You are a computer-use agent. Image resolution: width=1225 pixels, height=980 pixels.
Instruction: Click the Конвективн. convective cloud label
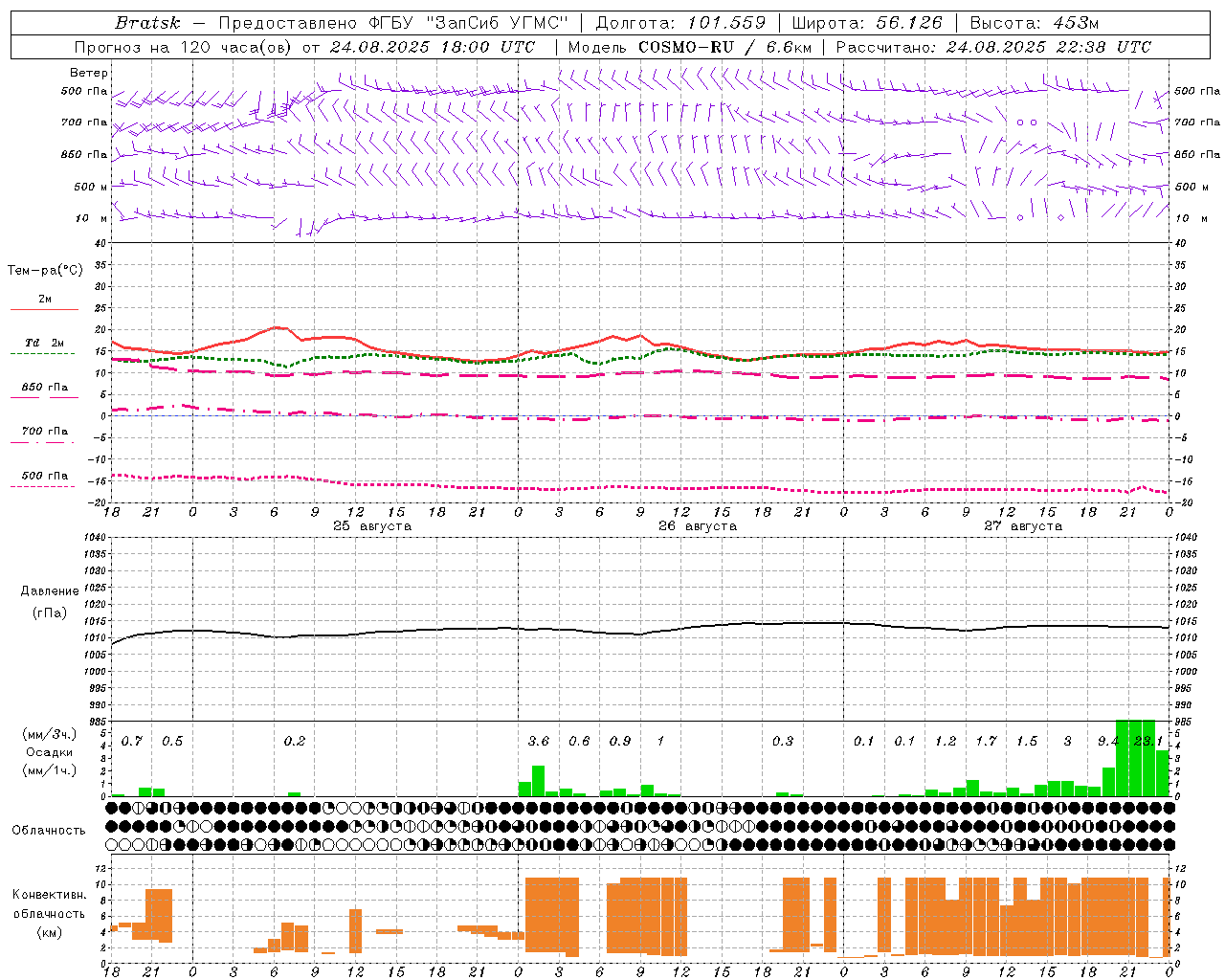(50, 895)
